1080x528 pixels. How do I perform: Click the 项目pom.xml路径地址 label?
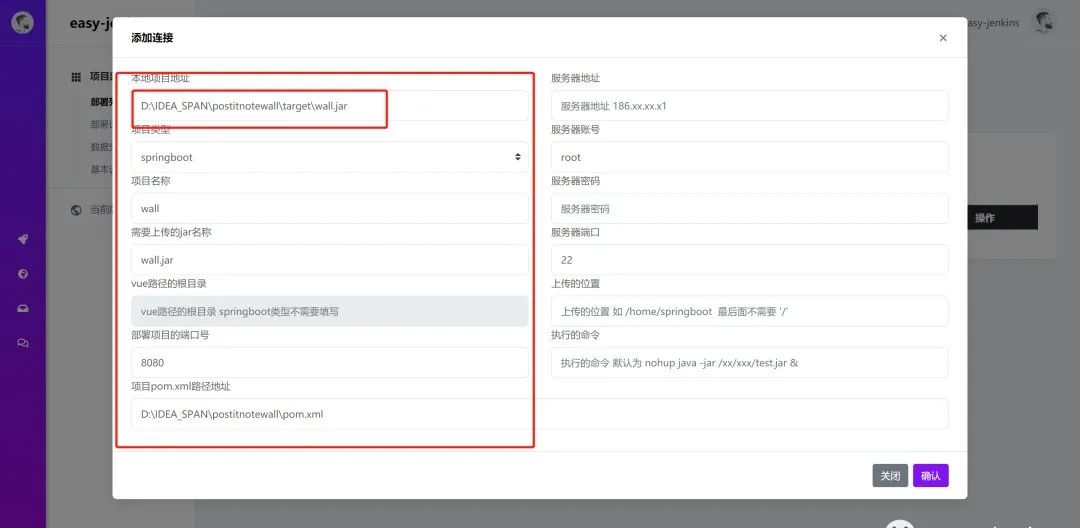tap(180, 386)
